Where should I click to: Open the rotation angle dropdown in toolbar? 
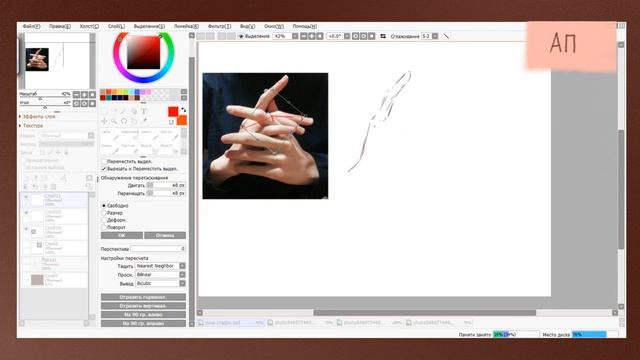[347, 36]
